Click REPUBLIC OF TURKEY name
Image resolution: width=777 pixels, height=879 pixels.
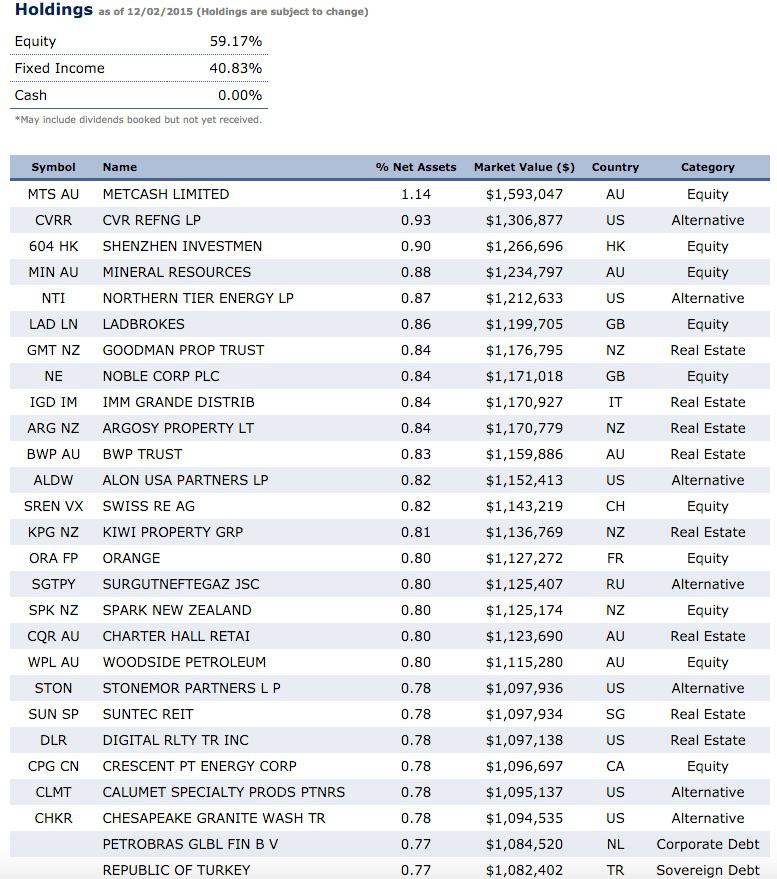coord(176,870)
